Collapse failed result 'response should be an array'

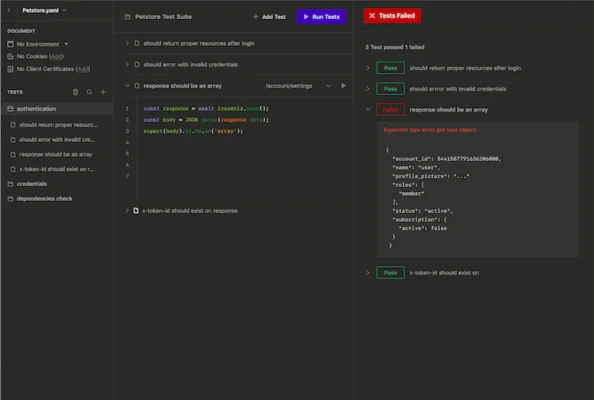[x=368, y=109]
